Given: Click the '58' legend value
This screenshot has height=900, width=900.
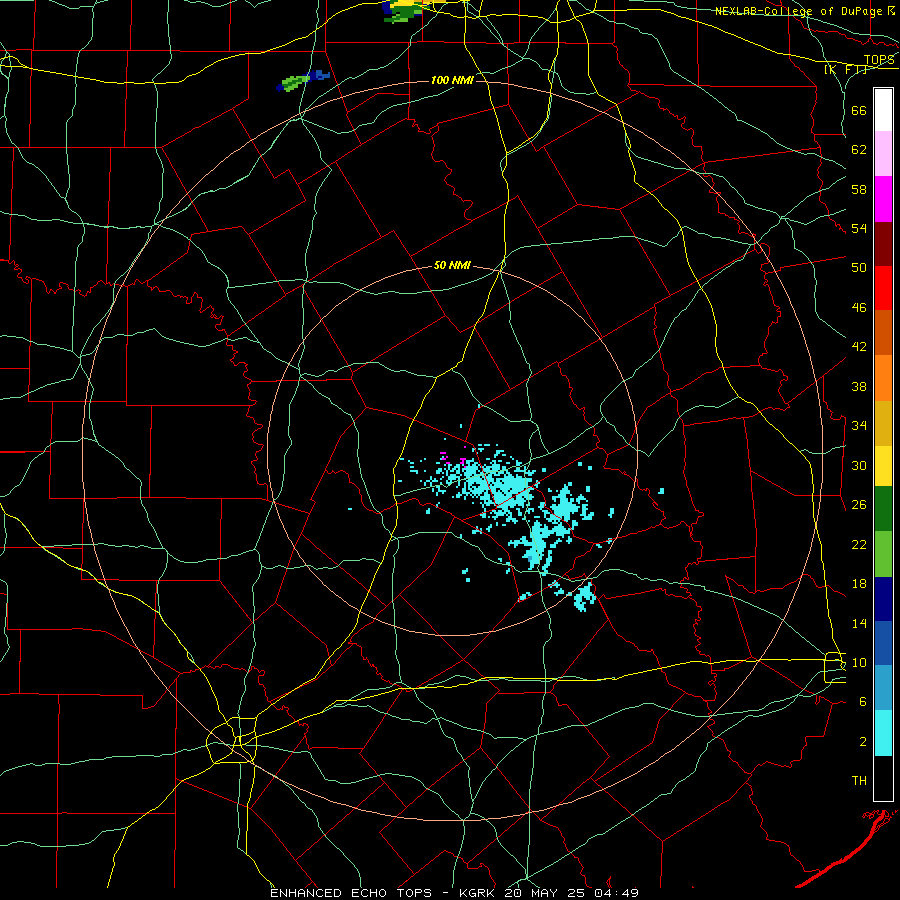Looking at the screenshot, I should tap(859, 189).
